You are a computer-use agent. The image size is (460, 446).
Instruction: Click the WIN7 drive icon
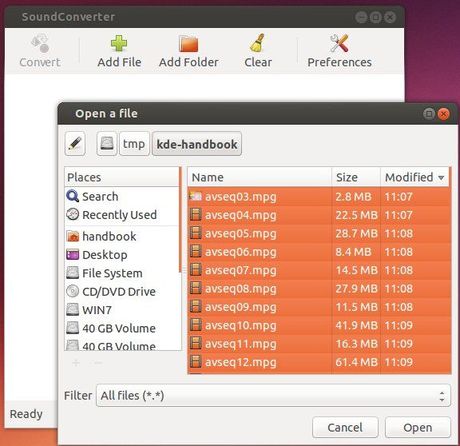click(x=73, y=310)
